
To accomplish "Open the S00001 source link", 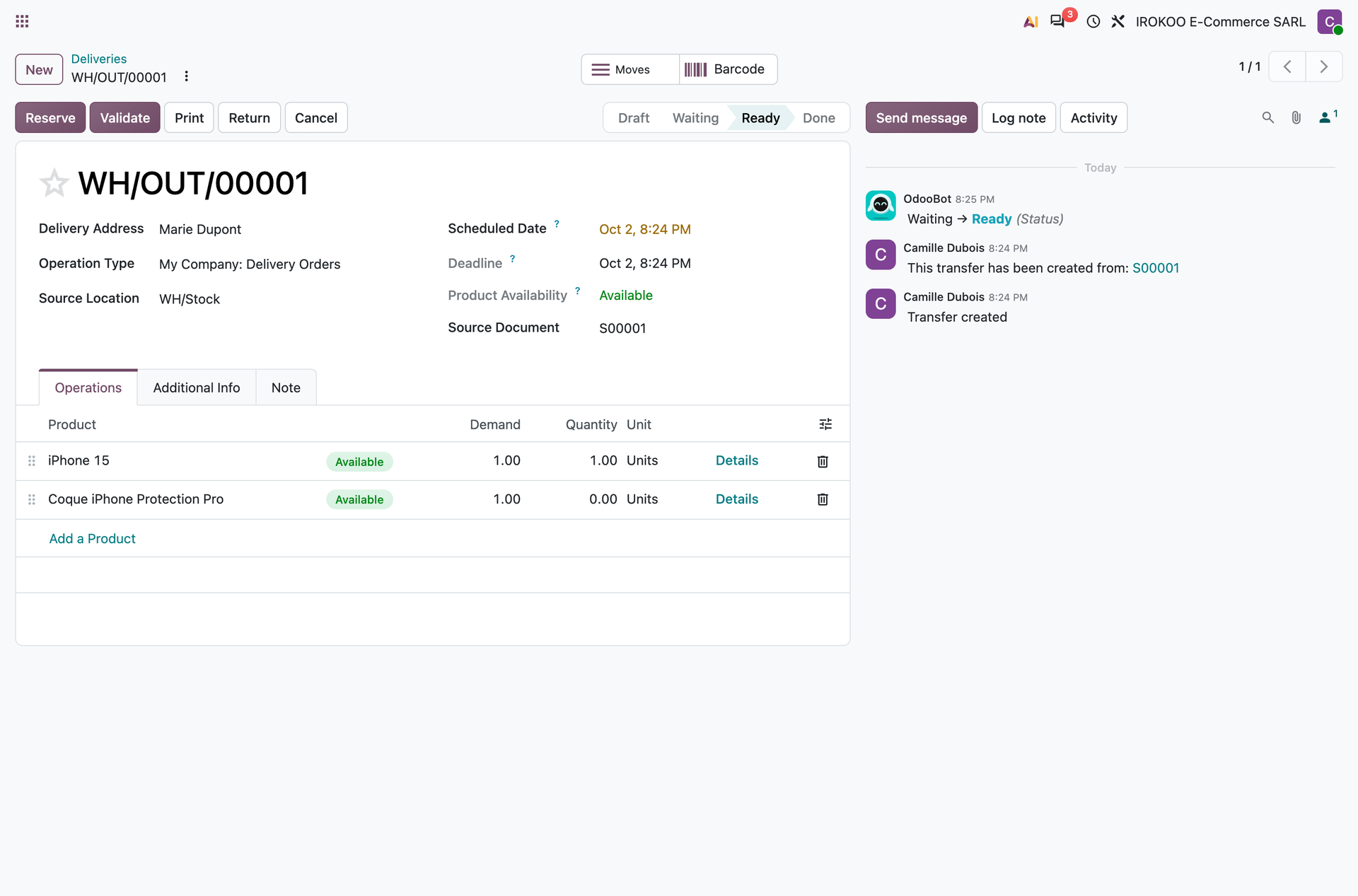I will pos(1155,268).
